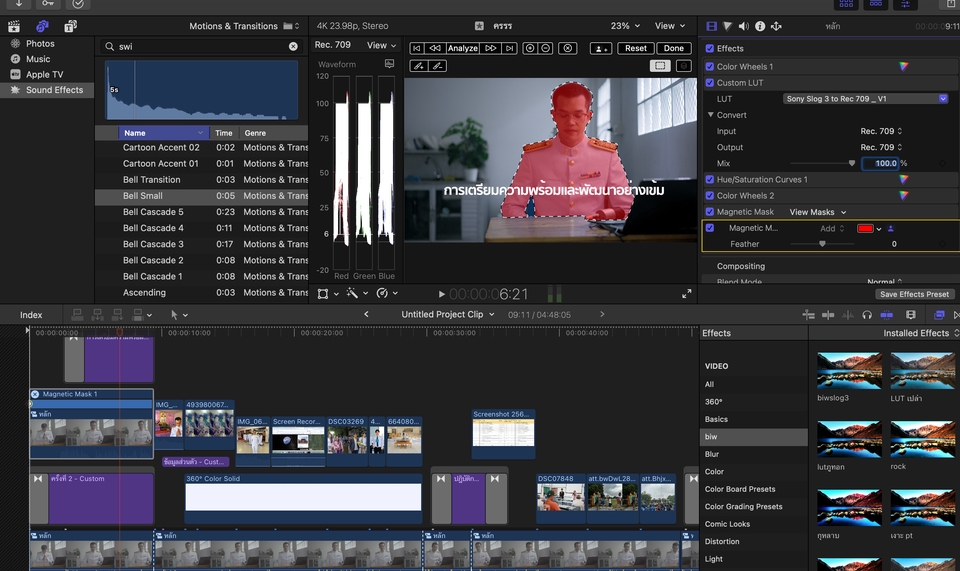Select Music in the sidebar

pos(38,59)
